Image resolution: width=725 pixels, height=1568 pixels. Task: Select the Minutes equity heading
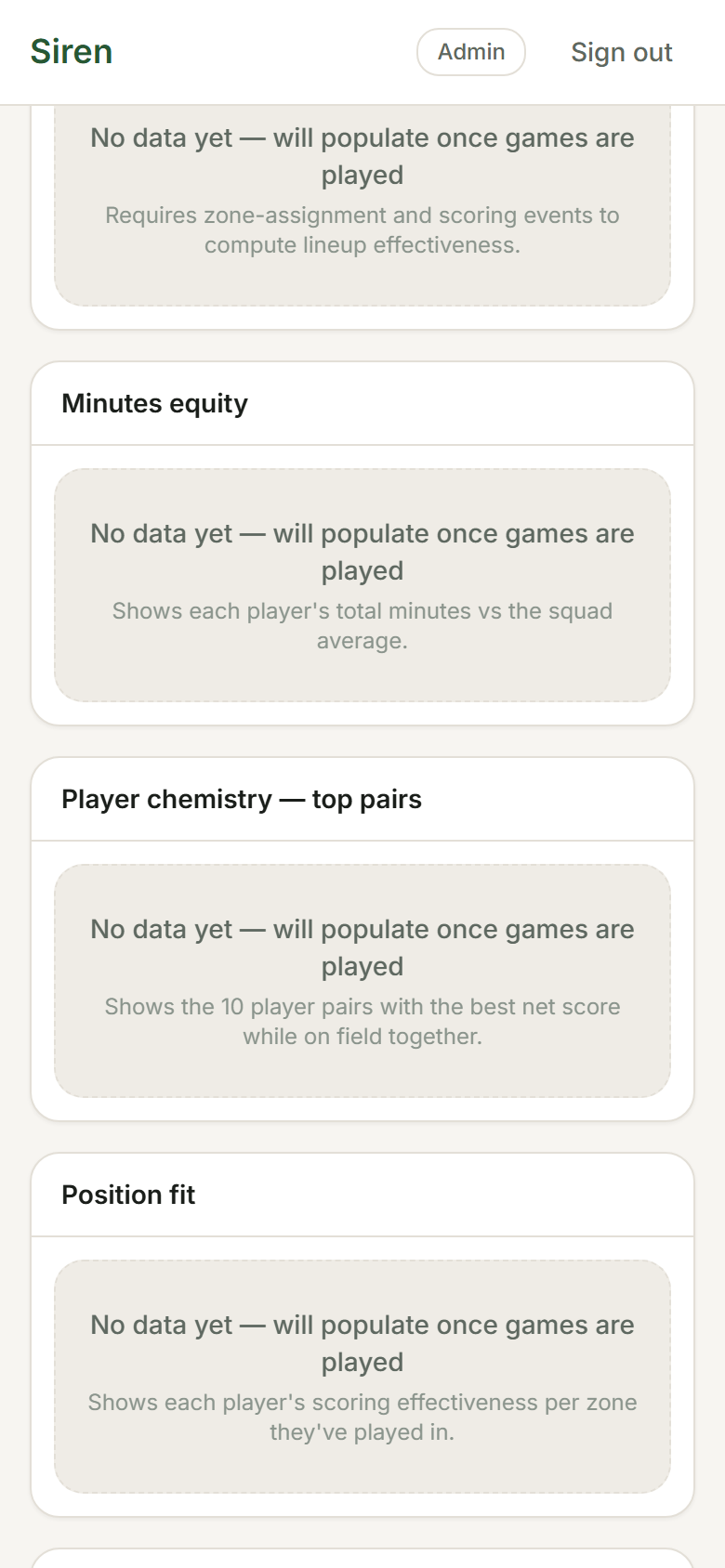click(x=154, y=404)
